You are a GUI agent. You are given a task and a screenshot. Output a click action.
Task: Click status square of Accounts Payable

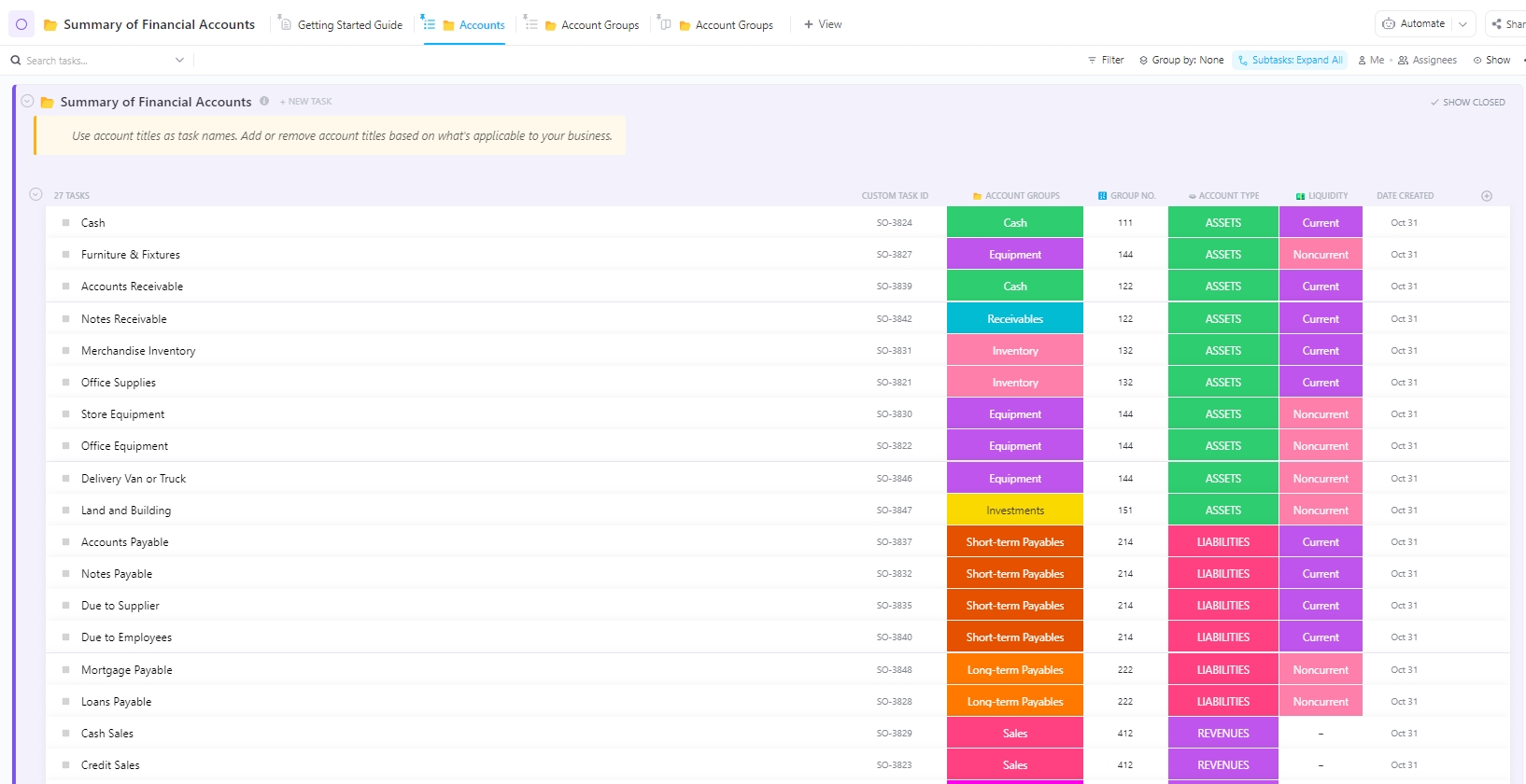pyautogui.click(x=65, y=542)
